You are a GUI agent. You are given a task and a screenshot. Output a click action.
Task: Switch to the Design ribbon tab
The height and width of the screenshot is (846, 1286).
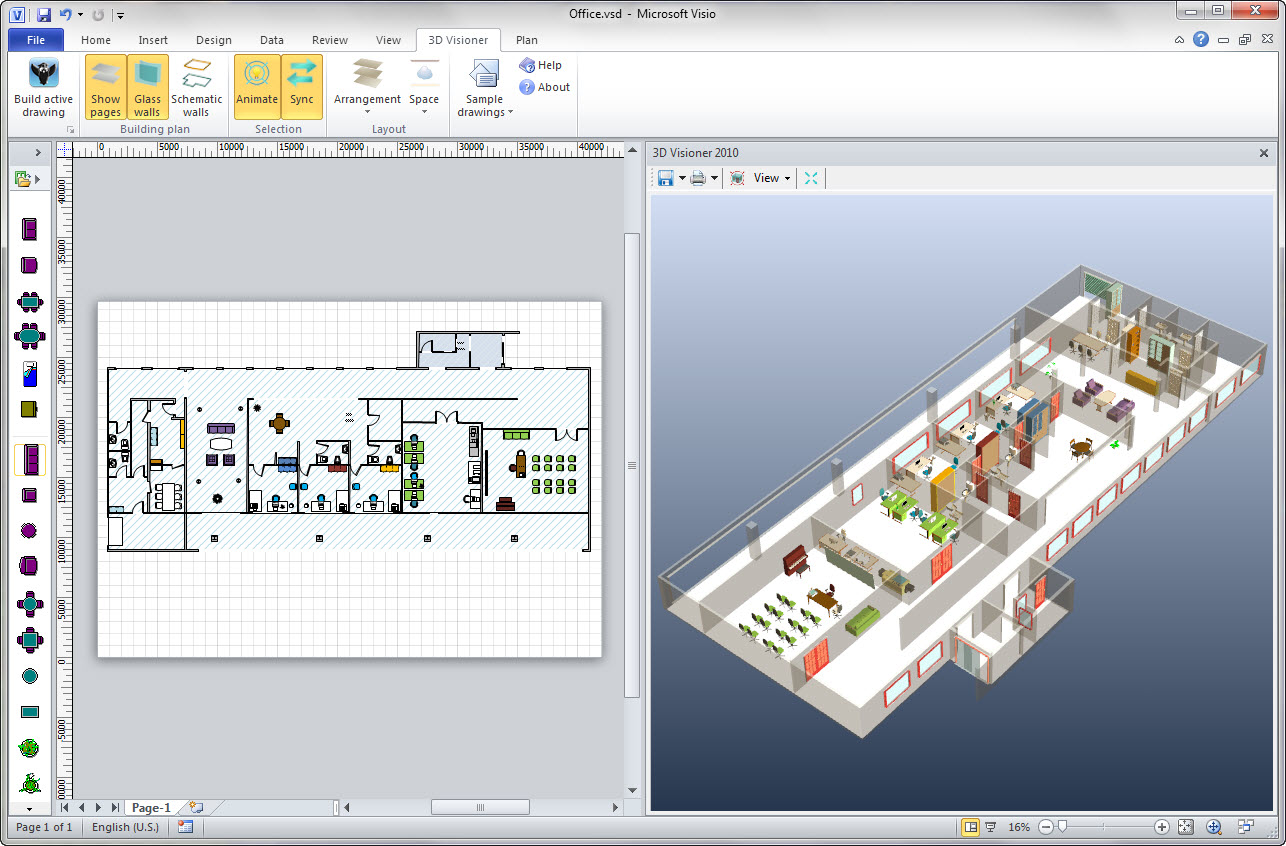click(213, 40)
